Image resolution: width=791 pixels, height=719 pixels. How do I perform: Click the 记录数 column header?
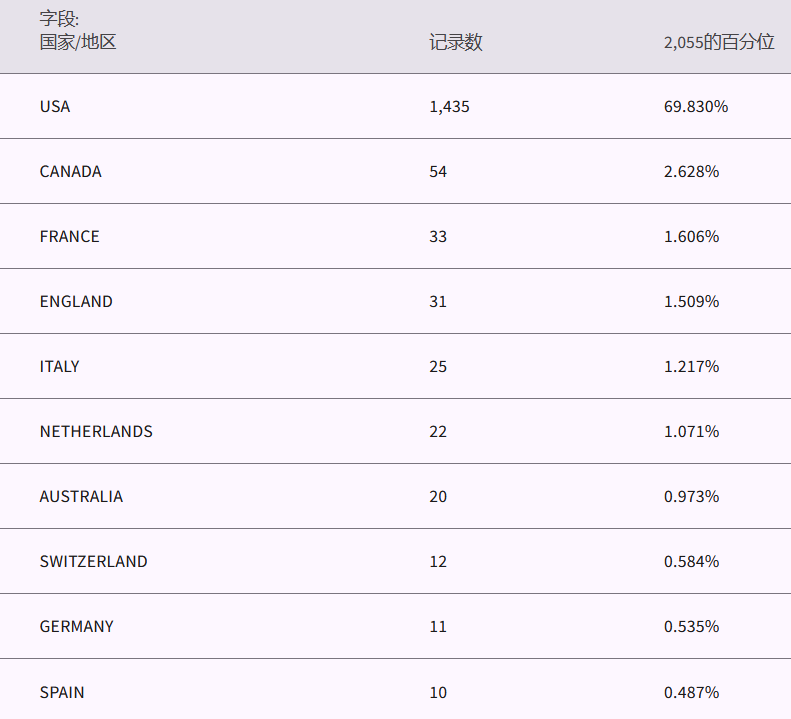(455, 42)
